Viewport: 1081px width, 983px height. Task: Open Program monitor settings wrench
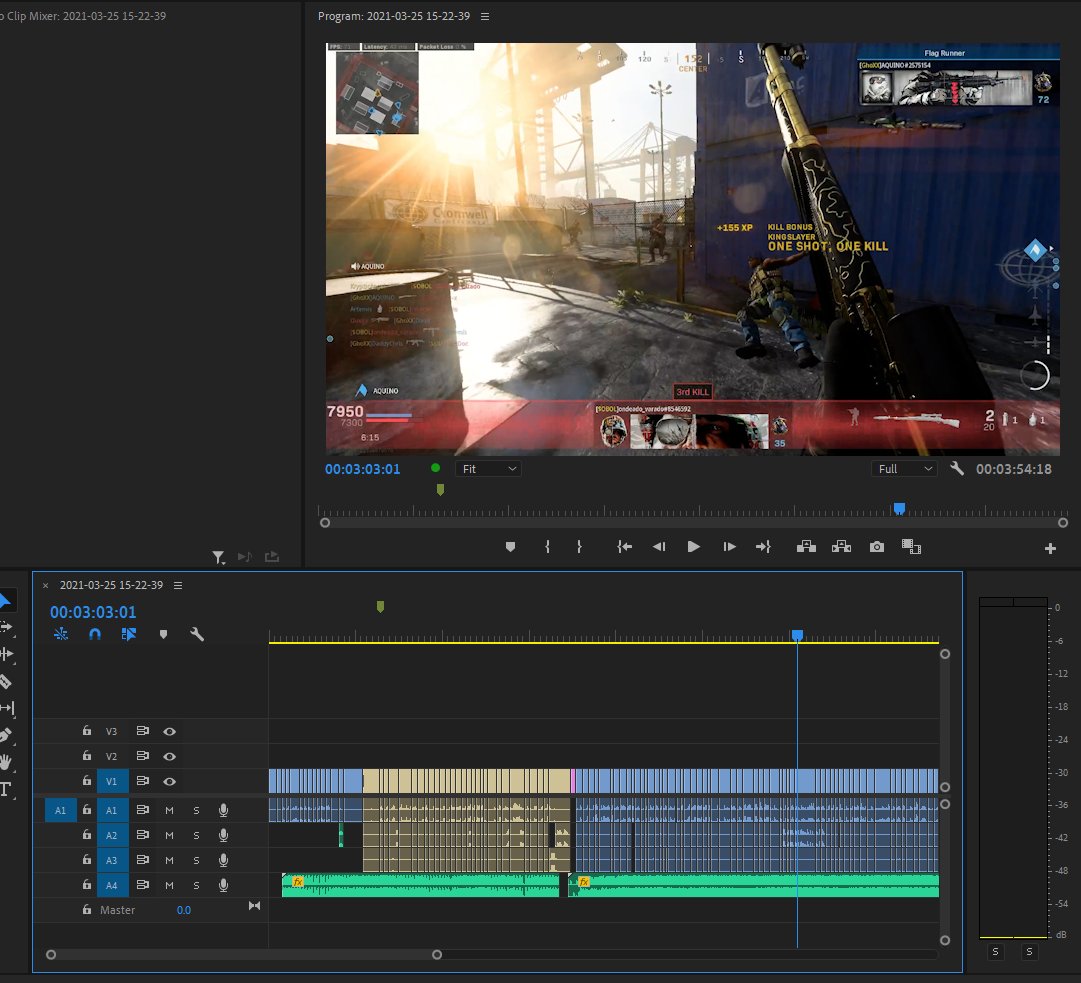(x=957, y=469)
